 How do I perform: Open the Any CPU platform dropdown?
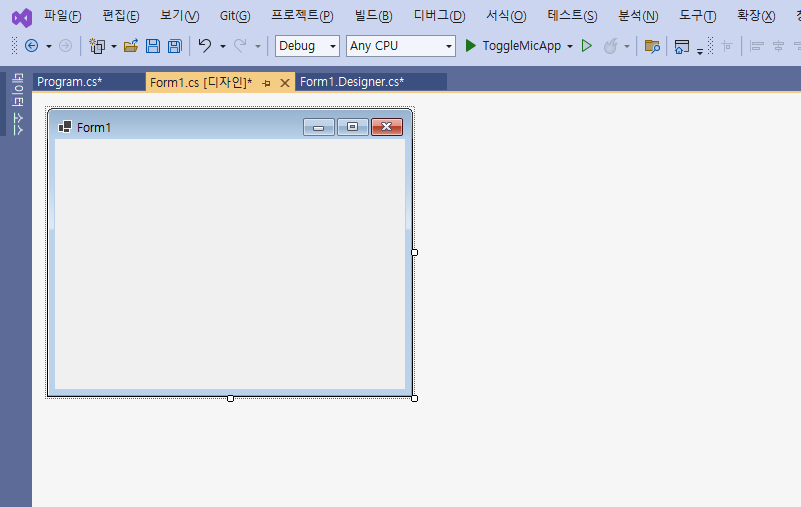point(400,46)
